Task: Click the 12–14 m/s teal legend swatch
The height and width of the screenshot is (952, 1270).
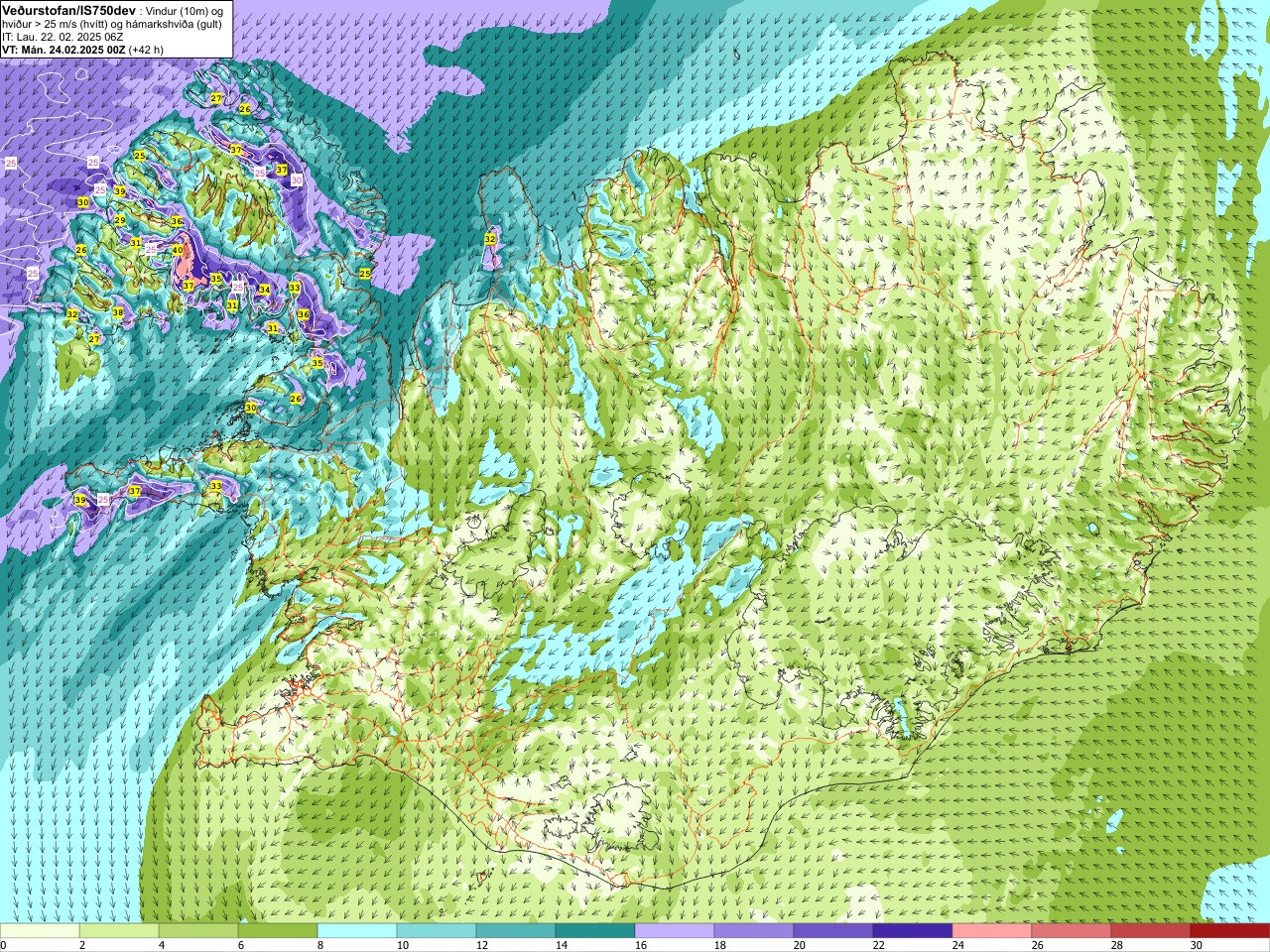Action: [x=516, y=931]
